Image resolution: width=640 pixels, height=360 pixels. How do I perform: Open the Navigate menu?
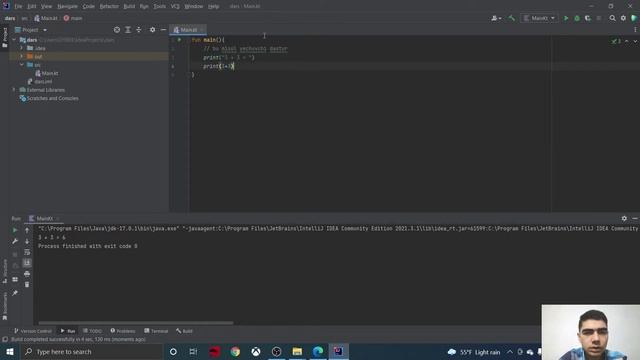pos(67,7)
